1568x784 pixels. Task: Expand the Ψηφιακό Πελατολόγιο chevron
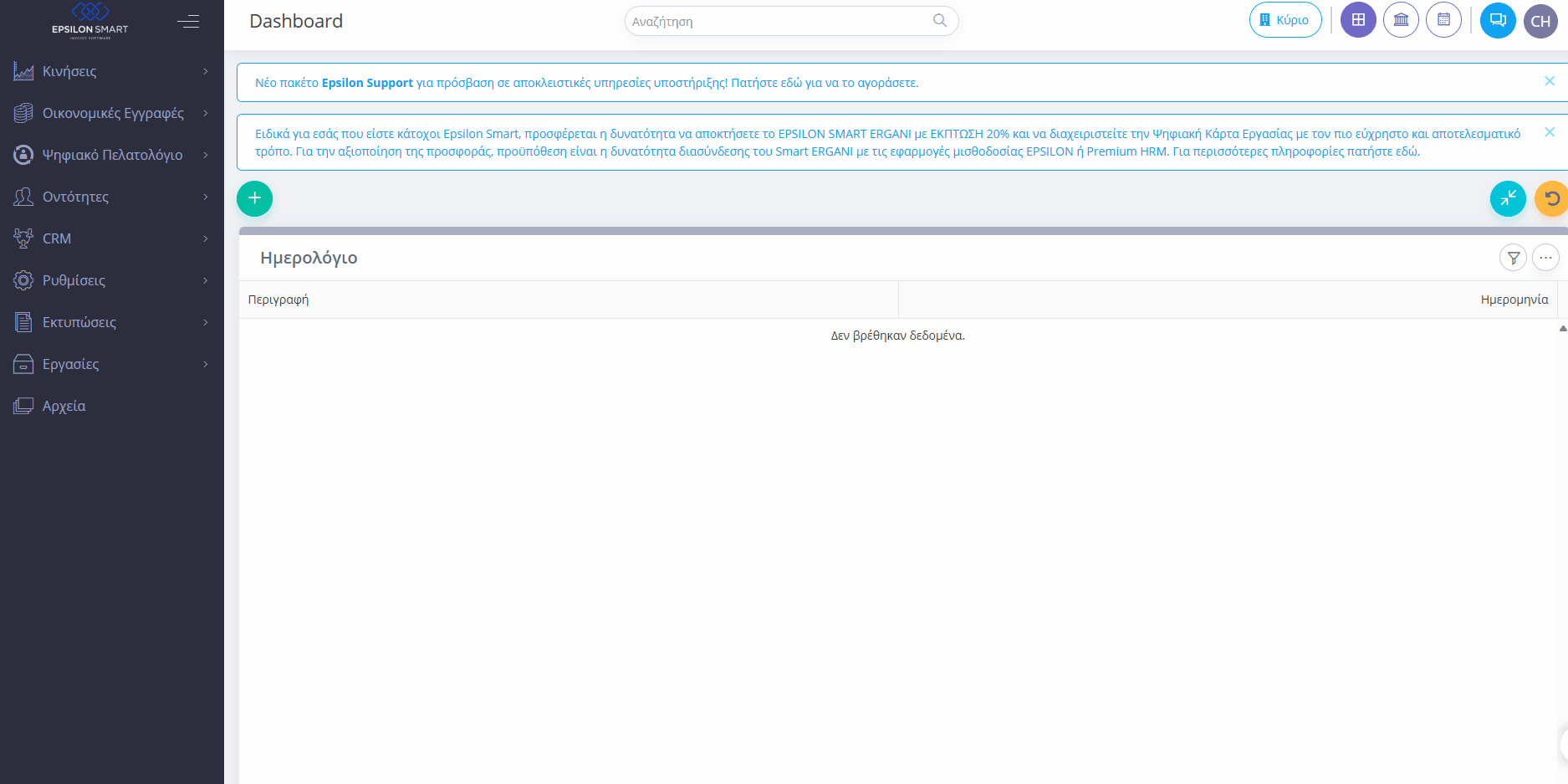point(206,155)
